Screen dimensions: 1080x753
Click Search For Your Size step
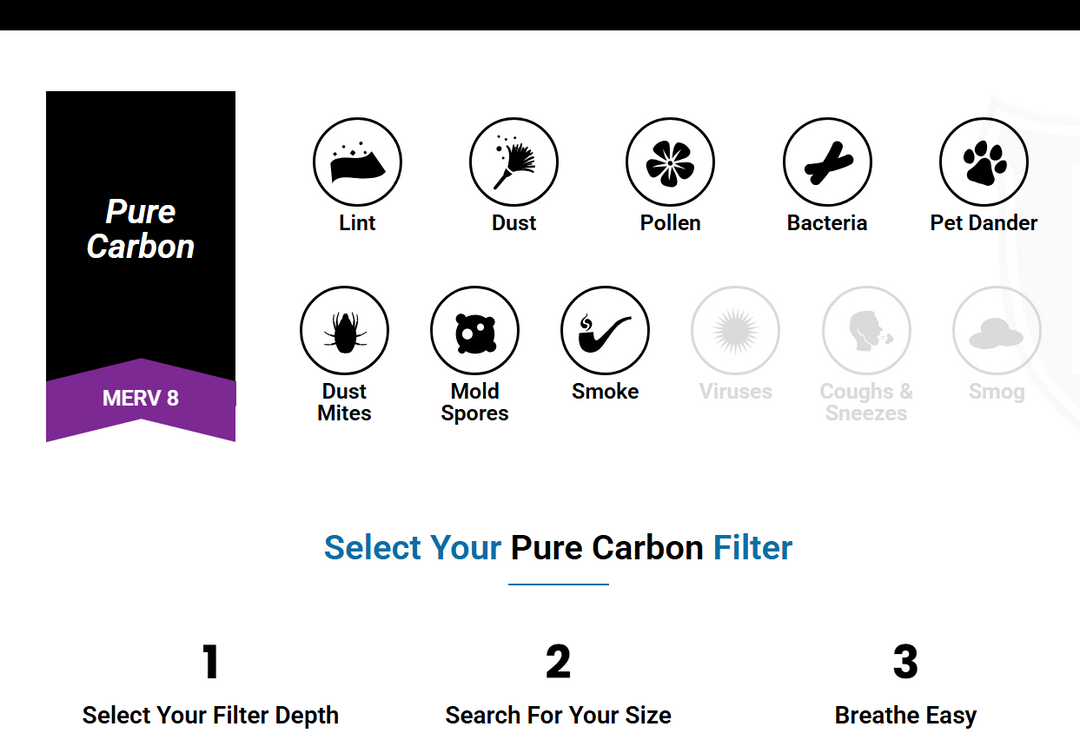click(558, 716)
